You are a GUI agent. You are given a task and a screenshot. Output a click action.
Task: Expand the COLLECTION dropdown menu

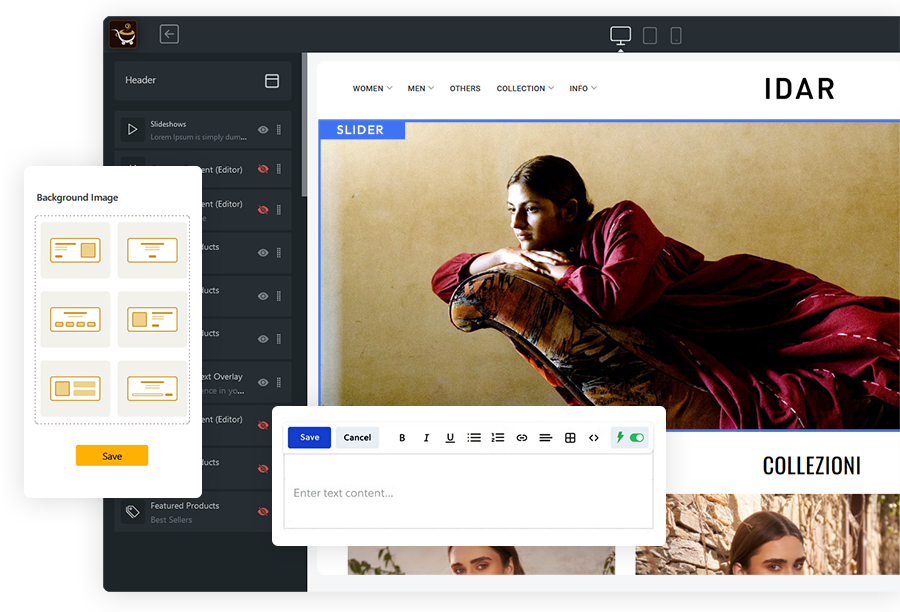(525, 89)
